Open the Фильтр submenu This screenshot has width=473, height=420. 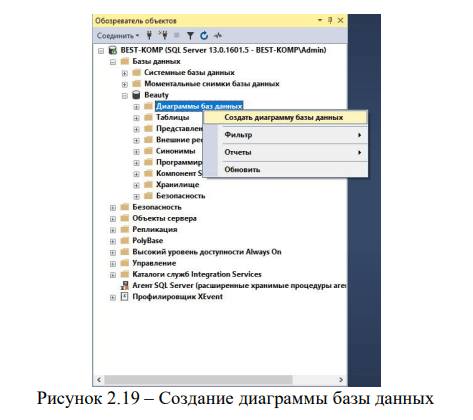pyautogui.click(x=285, y=135)
